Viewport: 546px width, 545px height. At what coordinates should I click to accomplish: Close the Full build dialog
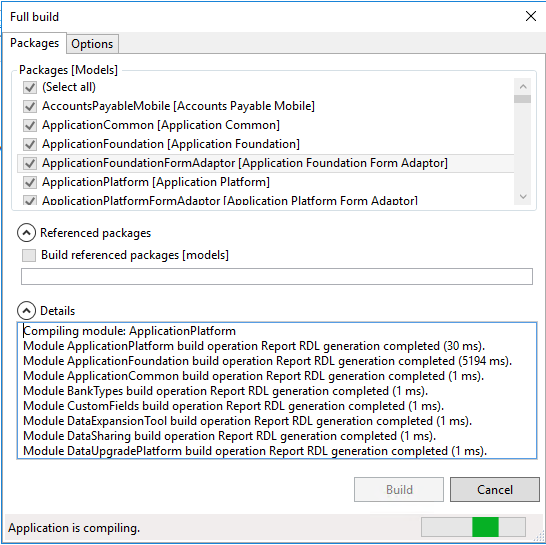click(x=531, y=16)
